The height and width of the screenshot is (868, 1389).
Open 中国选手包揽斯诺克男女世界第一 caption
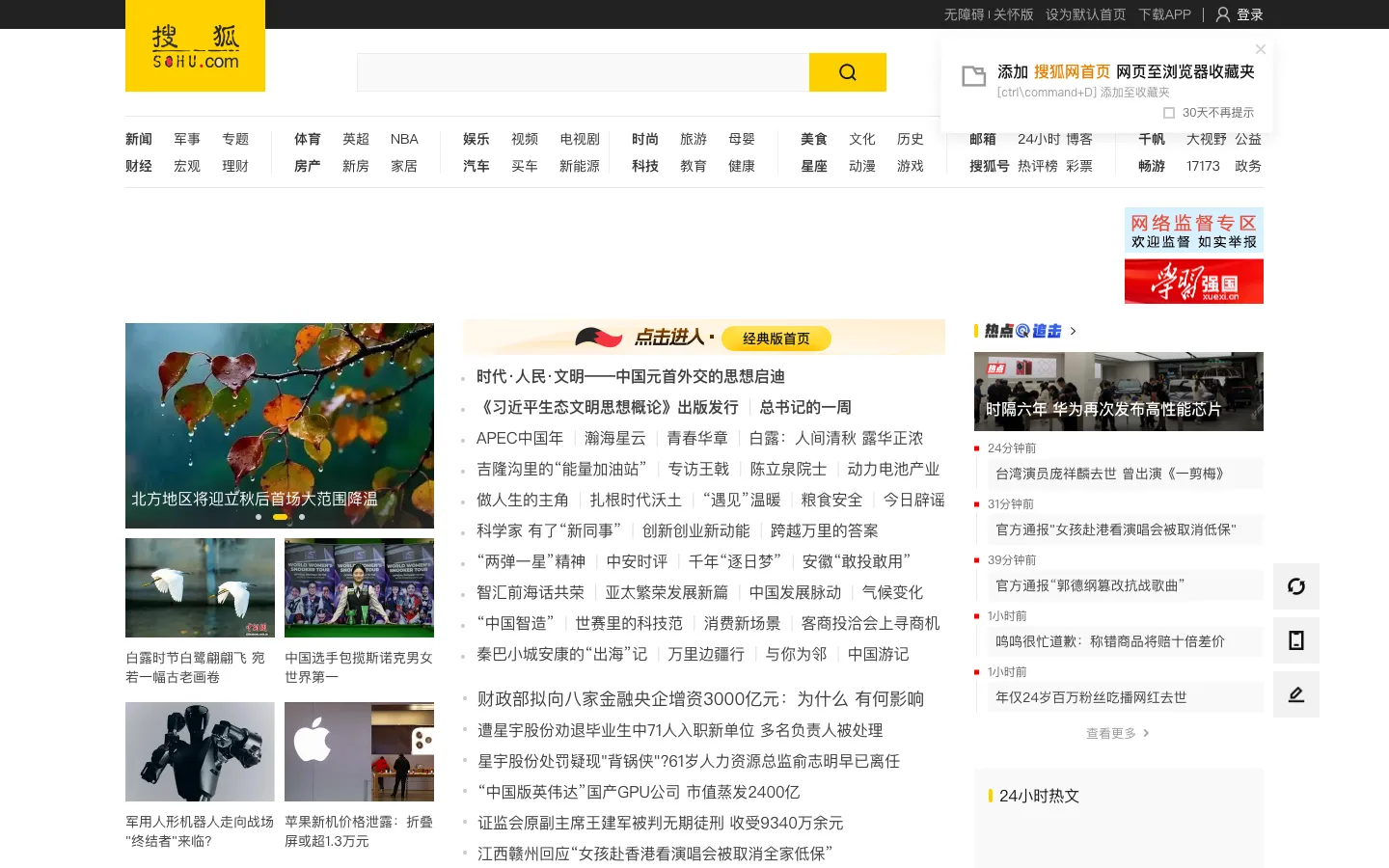tap(359, 667)
